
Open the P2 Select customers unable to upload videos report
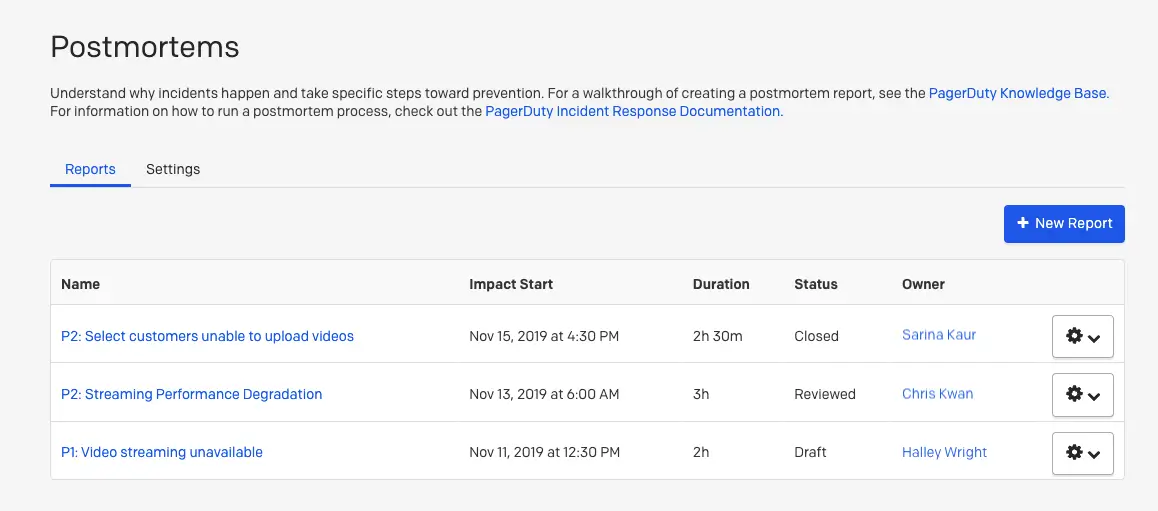point(207,336)
